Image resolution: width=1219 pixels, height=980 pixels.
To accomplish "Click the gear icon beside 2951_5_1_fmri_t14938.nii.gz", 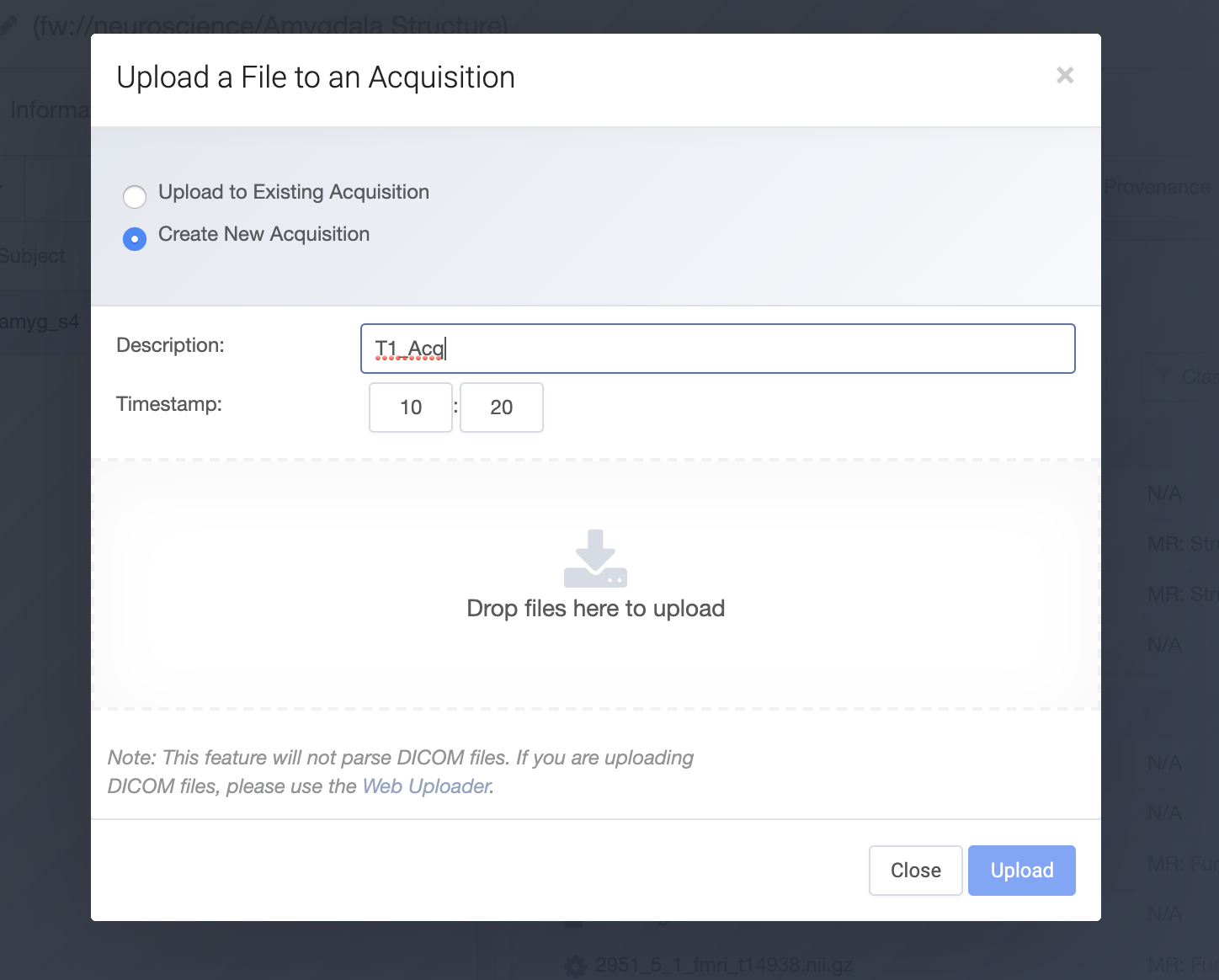I will coord(576,966).
